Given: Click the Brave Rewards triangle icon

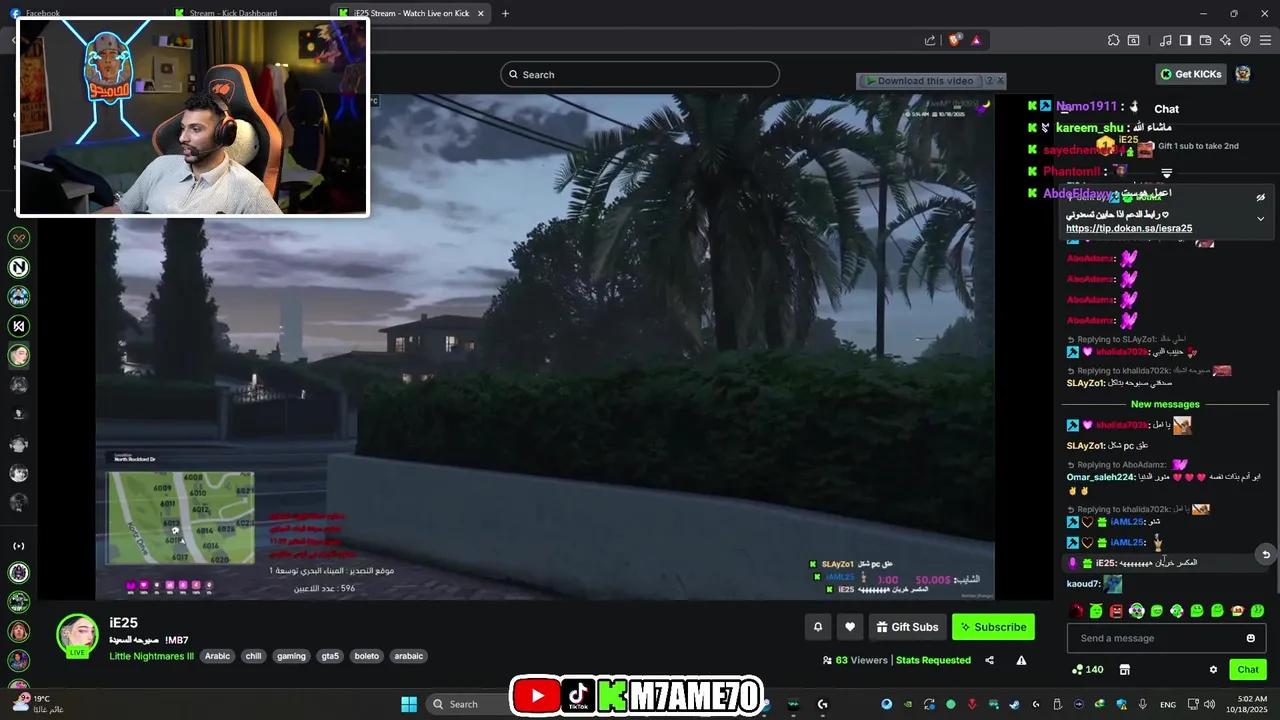Looking at the screenshot, I should (x=976, y=40).
